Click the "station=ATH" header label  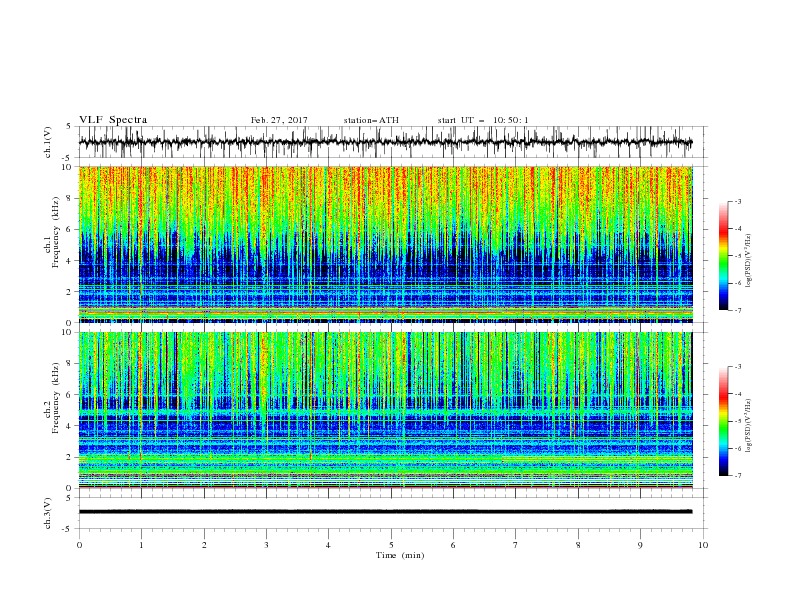point(371,120)
